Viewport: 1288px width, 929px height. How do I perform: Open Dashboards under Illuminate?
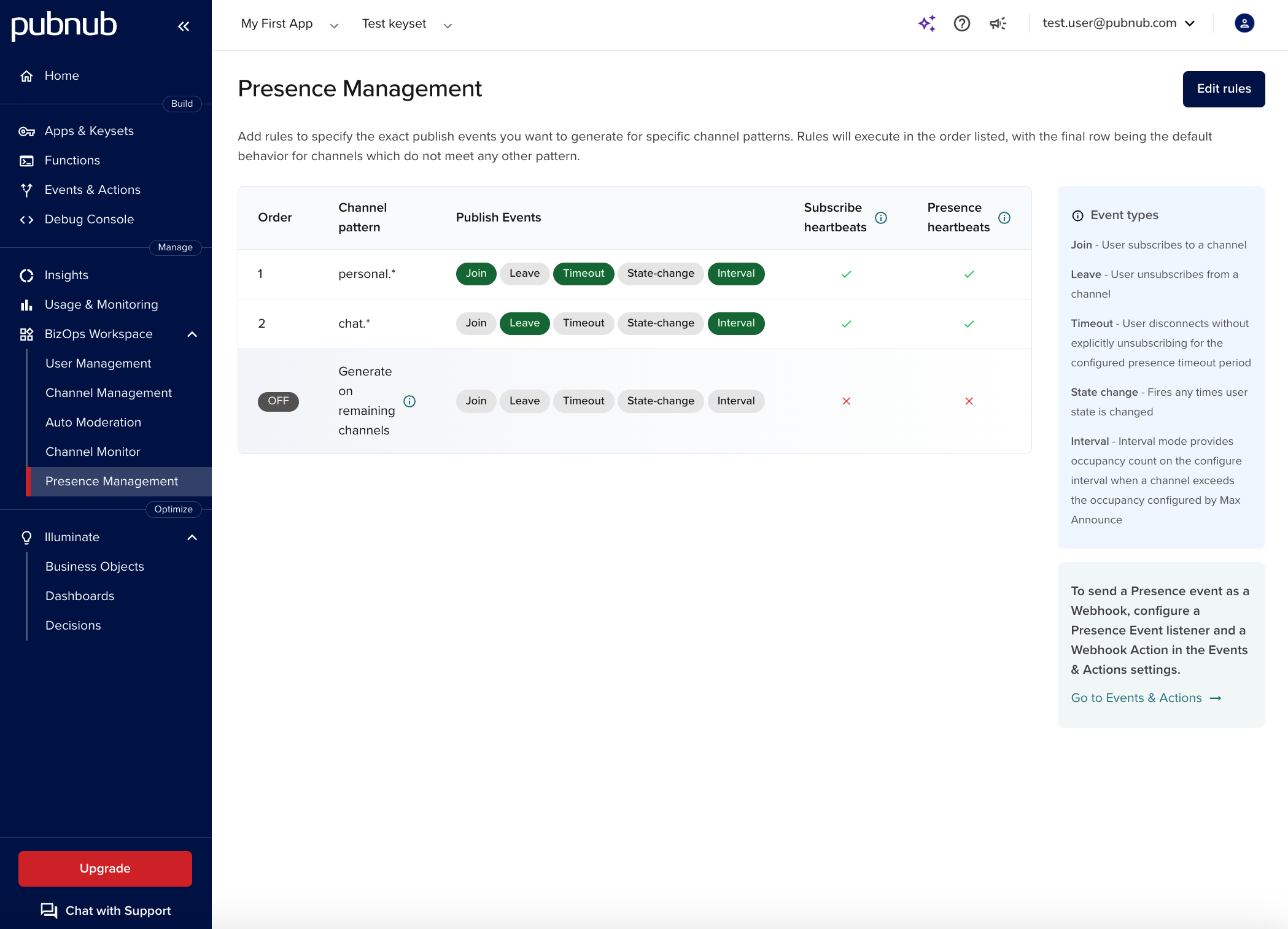pos(80,596)
